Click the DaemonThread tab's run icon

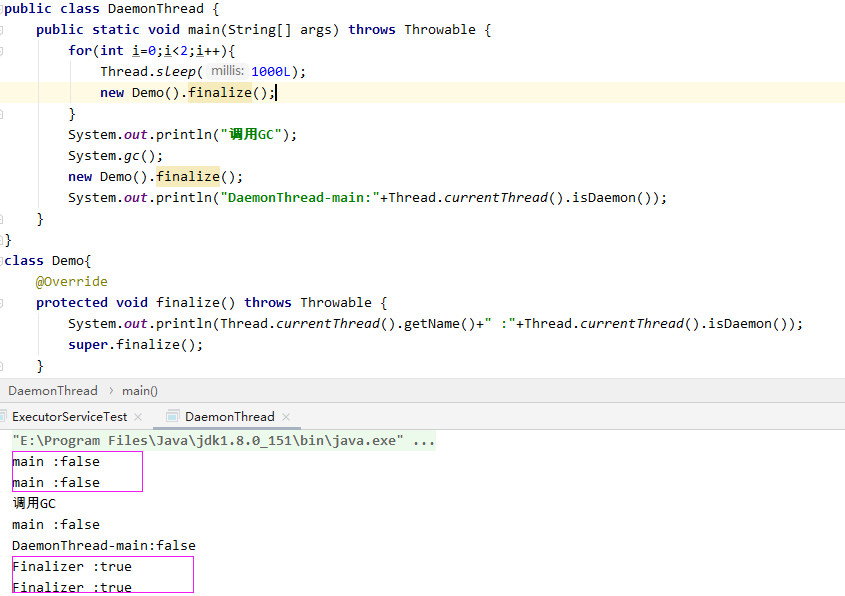tap(173, 416)
